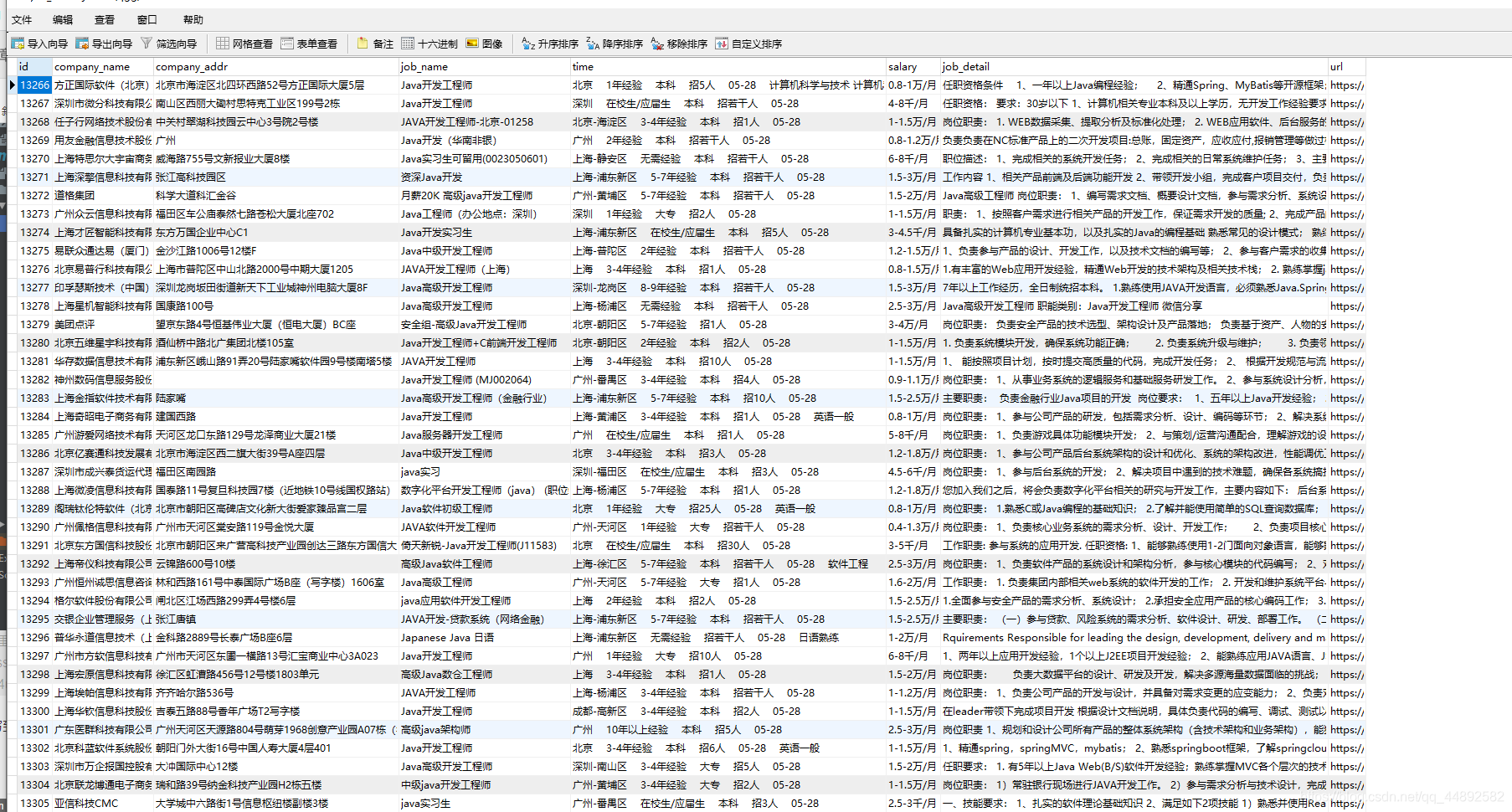Image resolution: width=1512 pixels, height=812 pixels.
Task: Click job cell Java服务器开发工程师
Action: click(484, 434)
